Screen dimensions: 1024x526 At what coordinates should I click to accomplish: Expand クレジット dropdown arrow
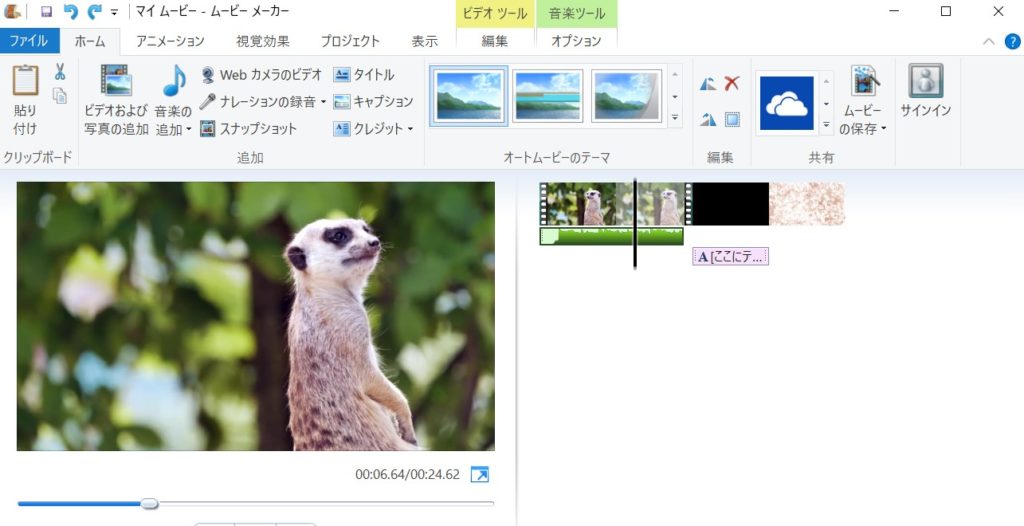pyautogui.click(x=410, y=129)
